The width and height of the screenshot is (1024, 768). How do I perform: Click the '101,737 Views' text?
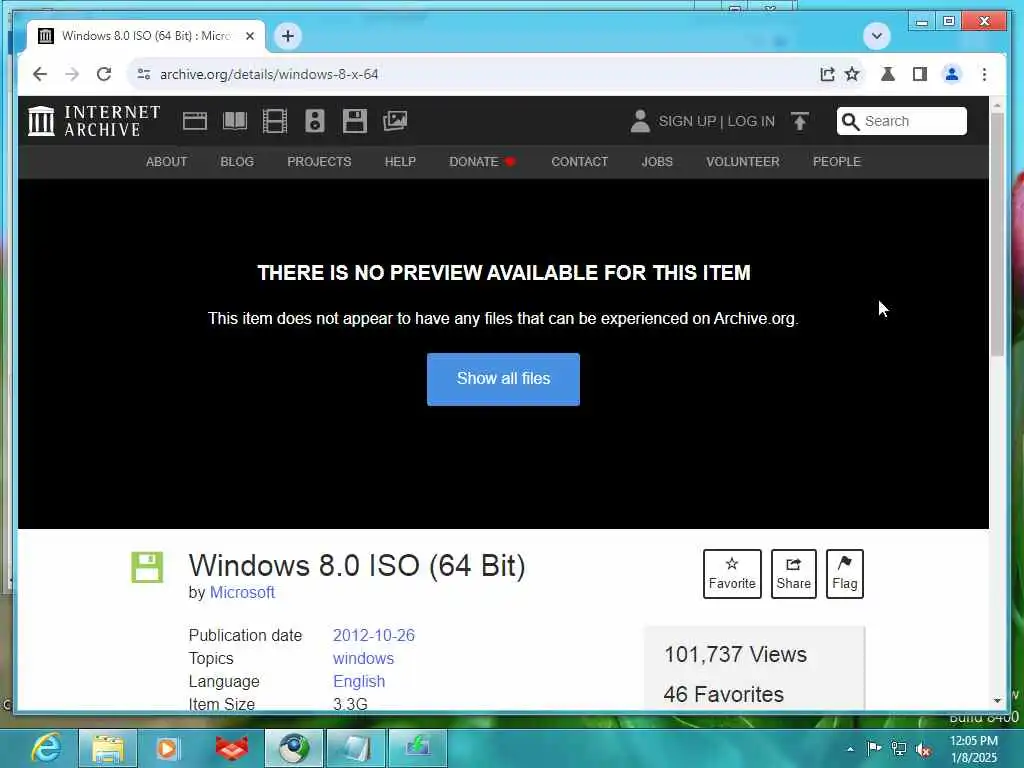point(735,654)
